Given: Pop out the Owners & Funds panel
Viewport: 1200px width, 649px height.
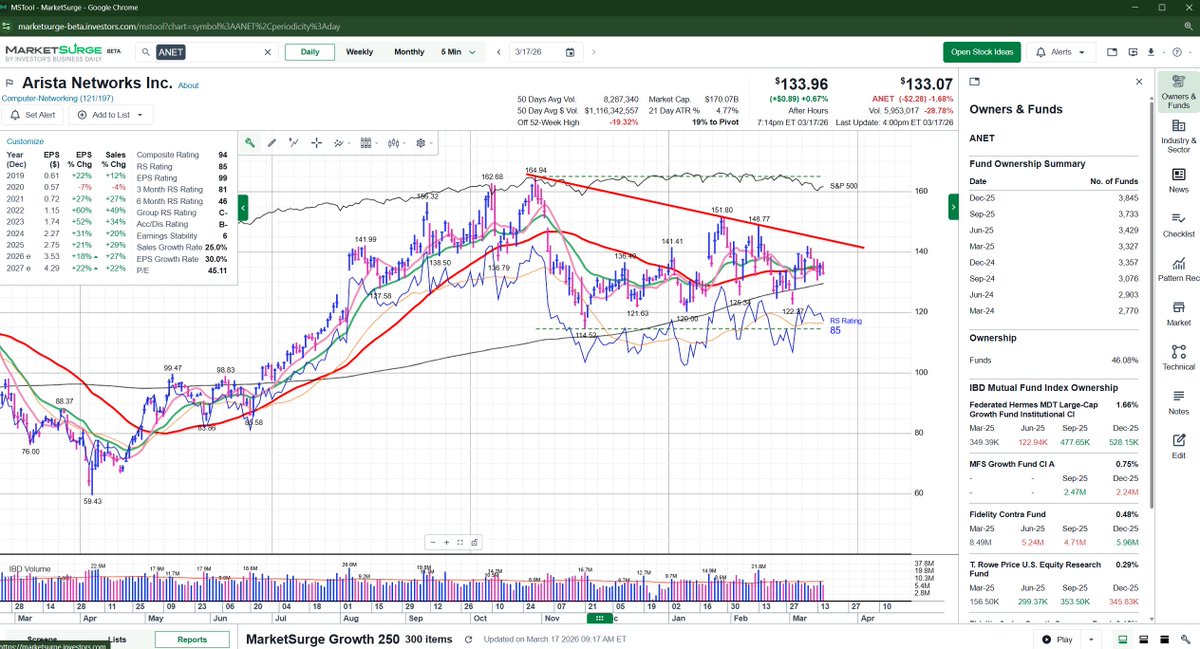Looking at the screenshot, I should pyautogui.click(x=975, y=82).
